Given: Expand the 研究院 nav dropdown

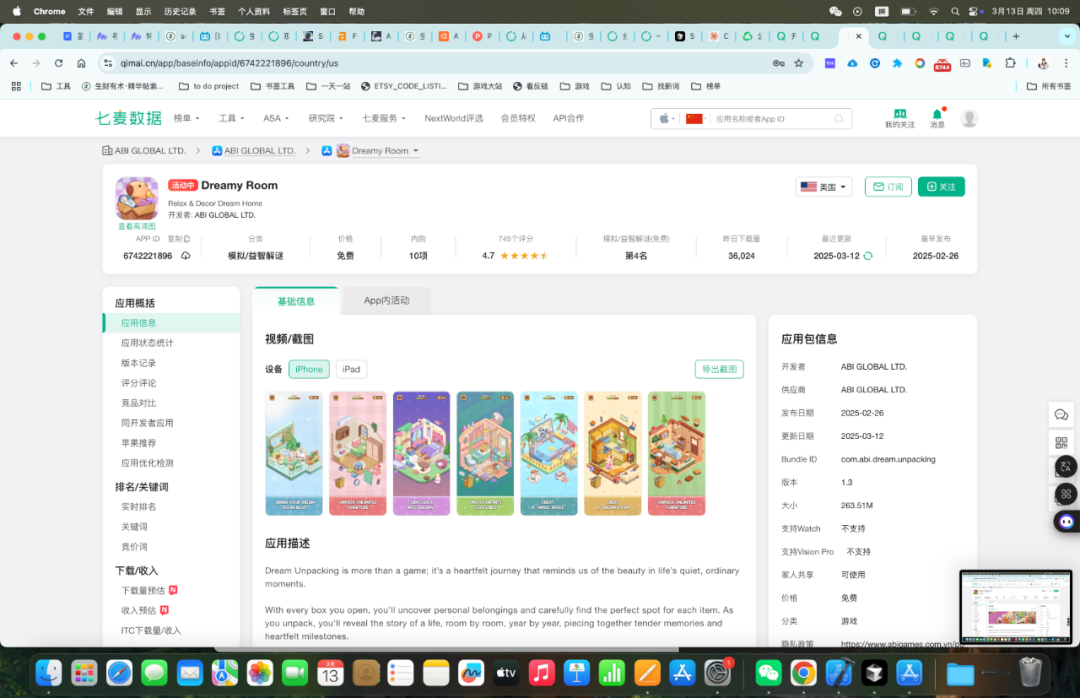Looking at the screenshot, I should tap(326, 119).
